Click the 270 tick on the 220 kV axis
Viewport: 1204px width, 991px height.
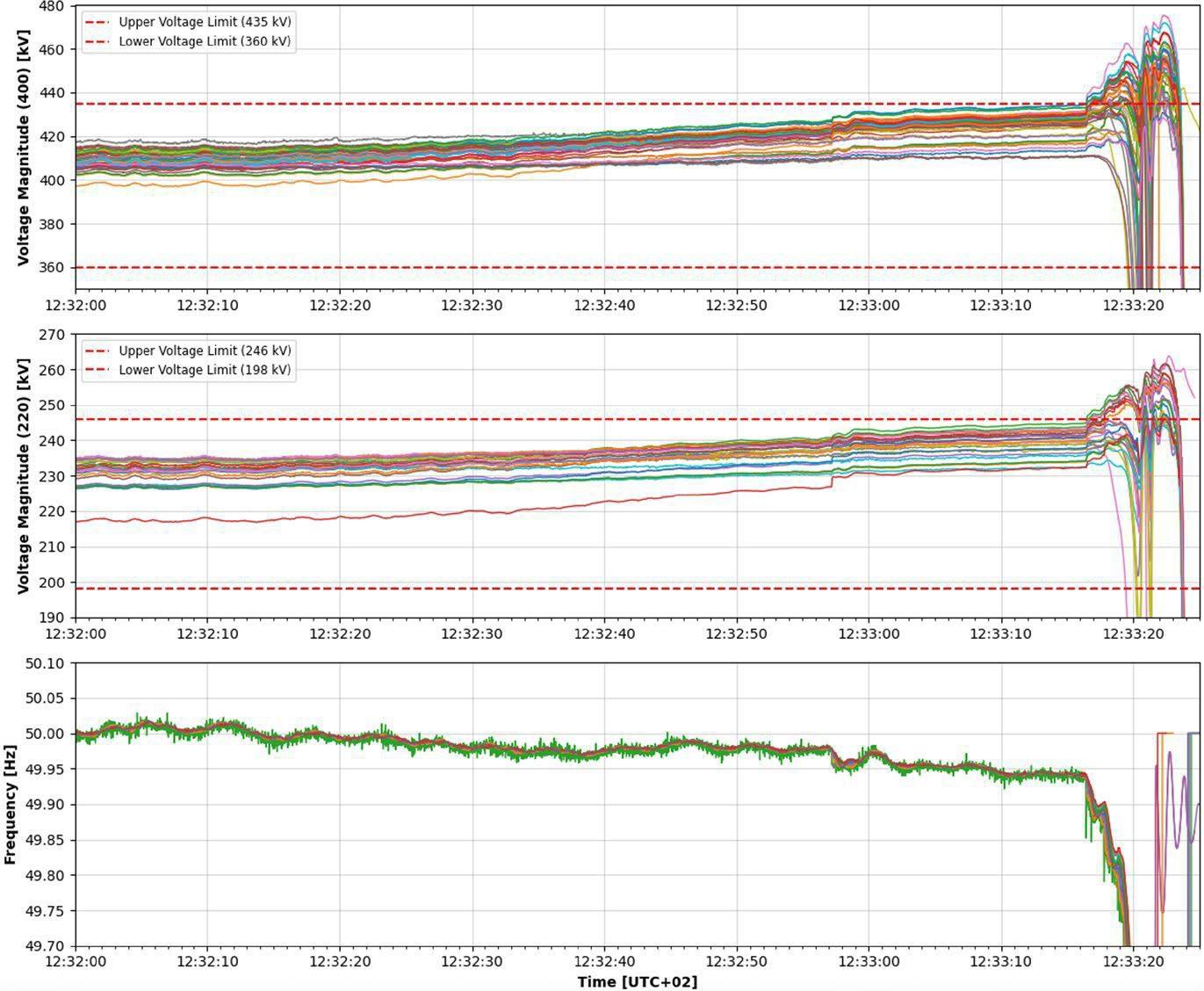tap(52, 335)
